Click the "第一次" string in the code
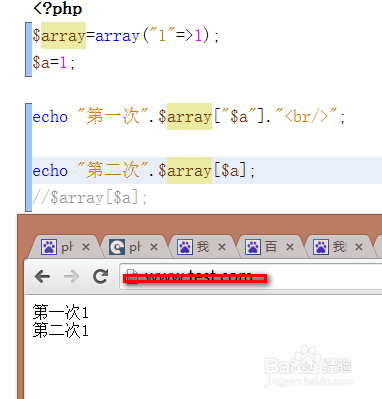 click(x=112, y=116)
